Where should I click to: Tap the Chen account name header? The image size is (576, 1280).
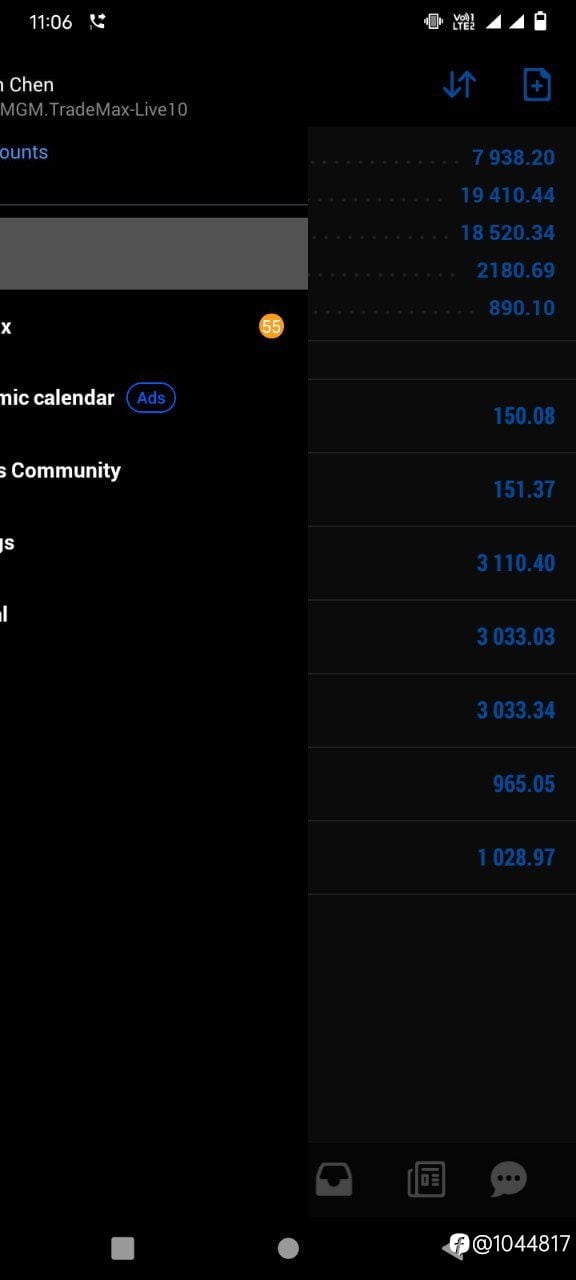click(27, 85)
